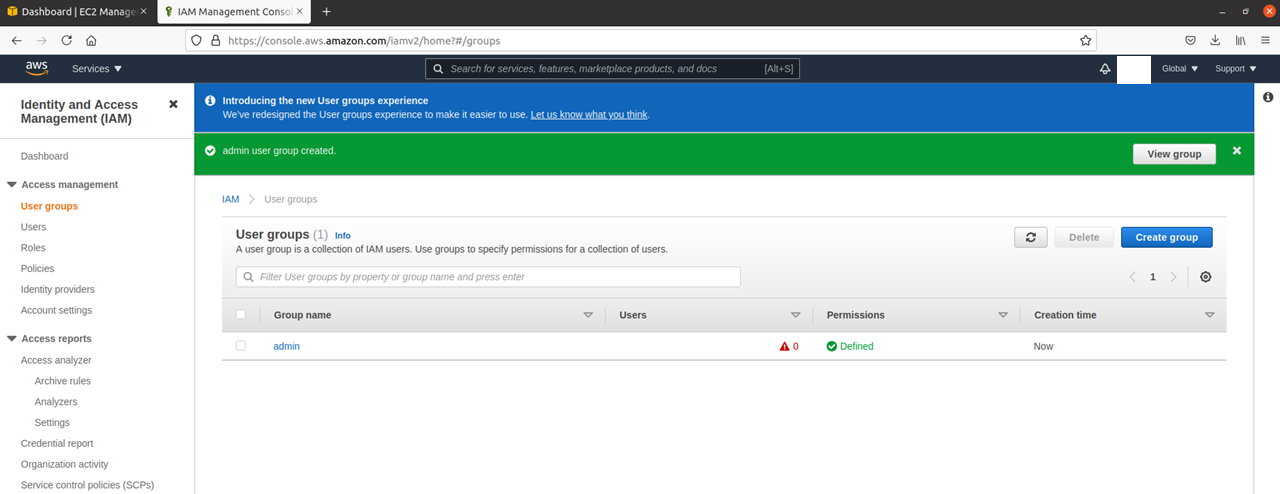Image resolution: width=1280 pixels, height=494 pixels.
Task: Click the browser back arrow
Action: [16, 41]
